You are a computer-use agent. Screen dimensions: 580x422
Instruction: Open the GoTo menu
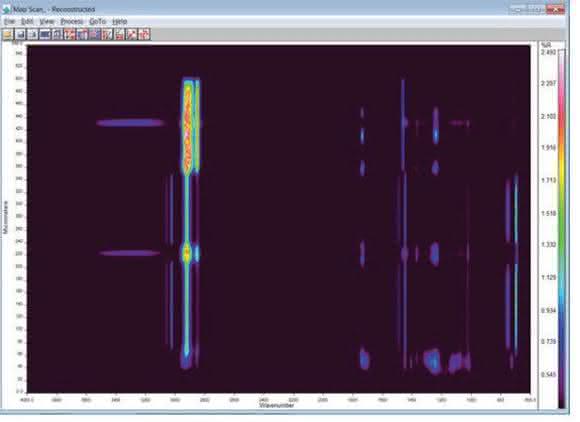pos(98,21)
